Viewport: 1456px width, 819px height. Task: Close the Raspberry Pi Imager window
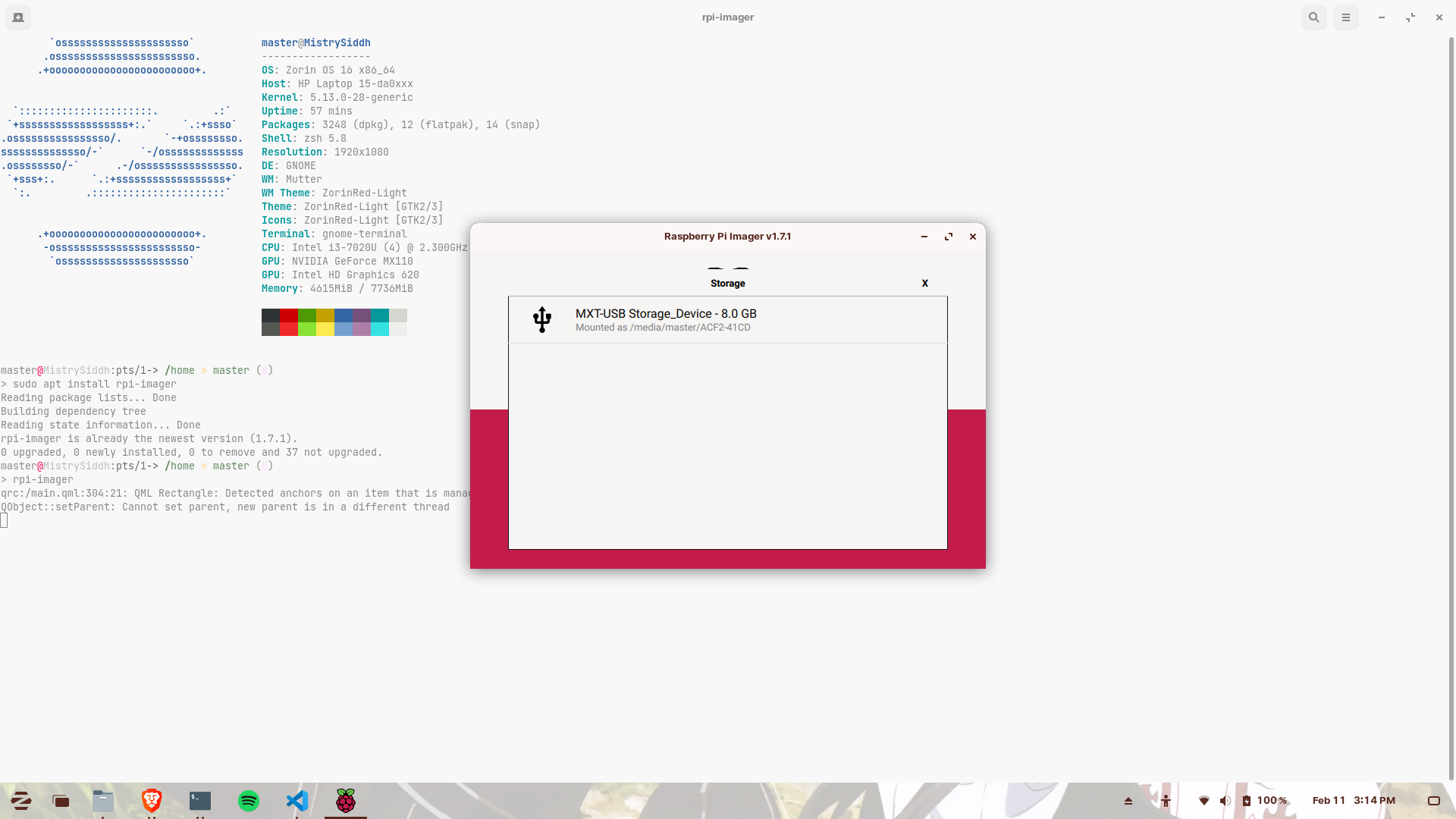pyautogui.click(x=973, y=237)
